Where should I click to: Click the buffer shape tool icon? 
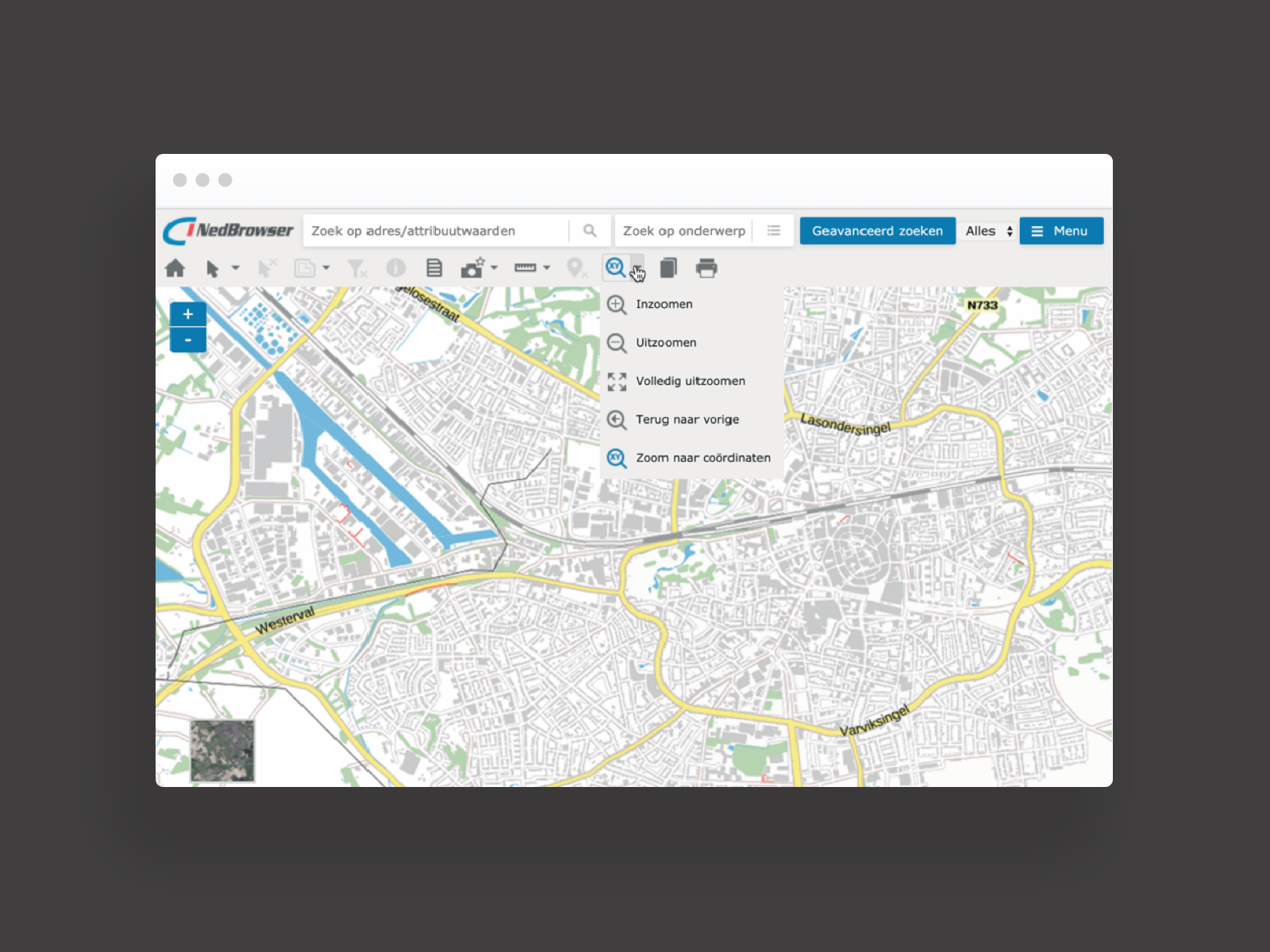305,268
